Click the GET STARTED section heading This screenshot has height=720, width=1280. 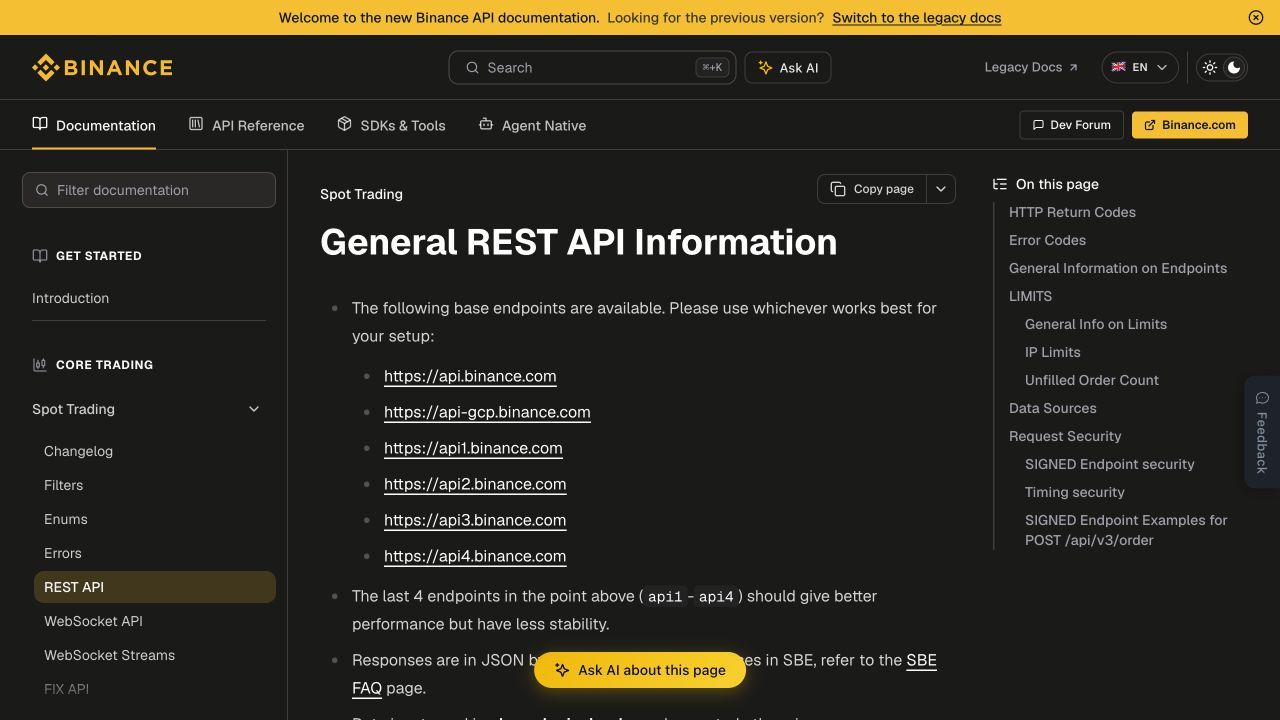98,256
